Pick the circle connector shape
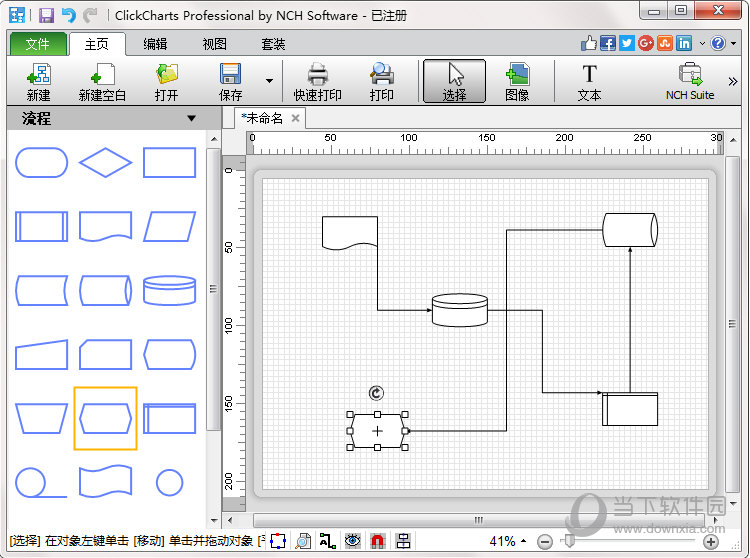Image resolution: width=750 pixels, height=558 pixels. tap(170, 482)
